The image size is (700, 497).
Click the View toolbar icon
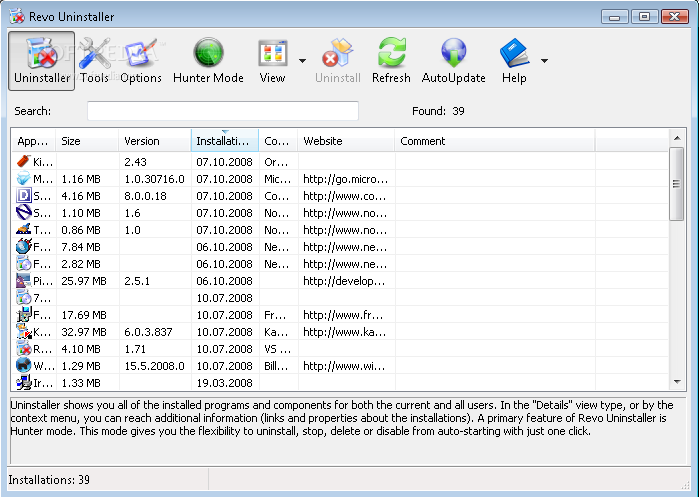point(272,61)
